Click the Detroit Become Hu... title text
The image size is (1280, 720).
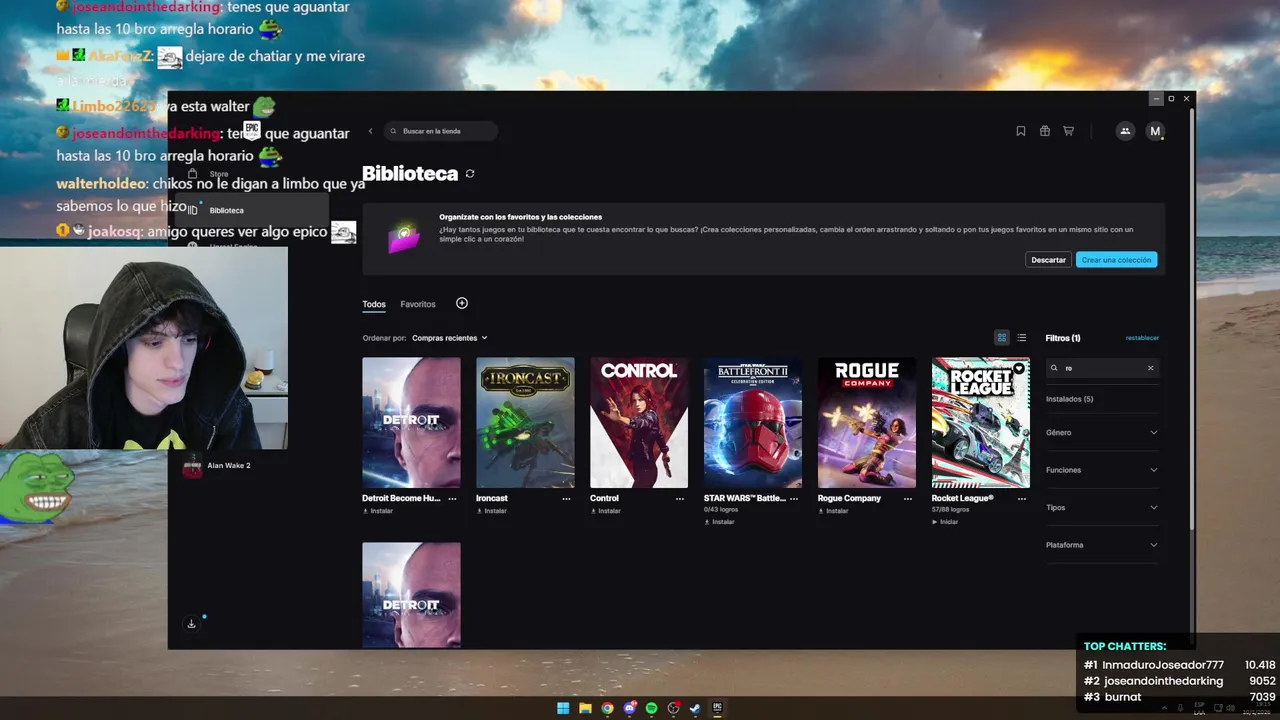[x=401, y=498]
